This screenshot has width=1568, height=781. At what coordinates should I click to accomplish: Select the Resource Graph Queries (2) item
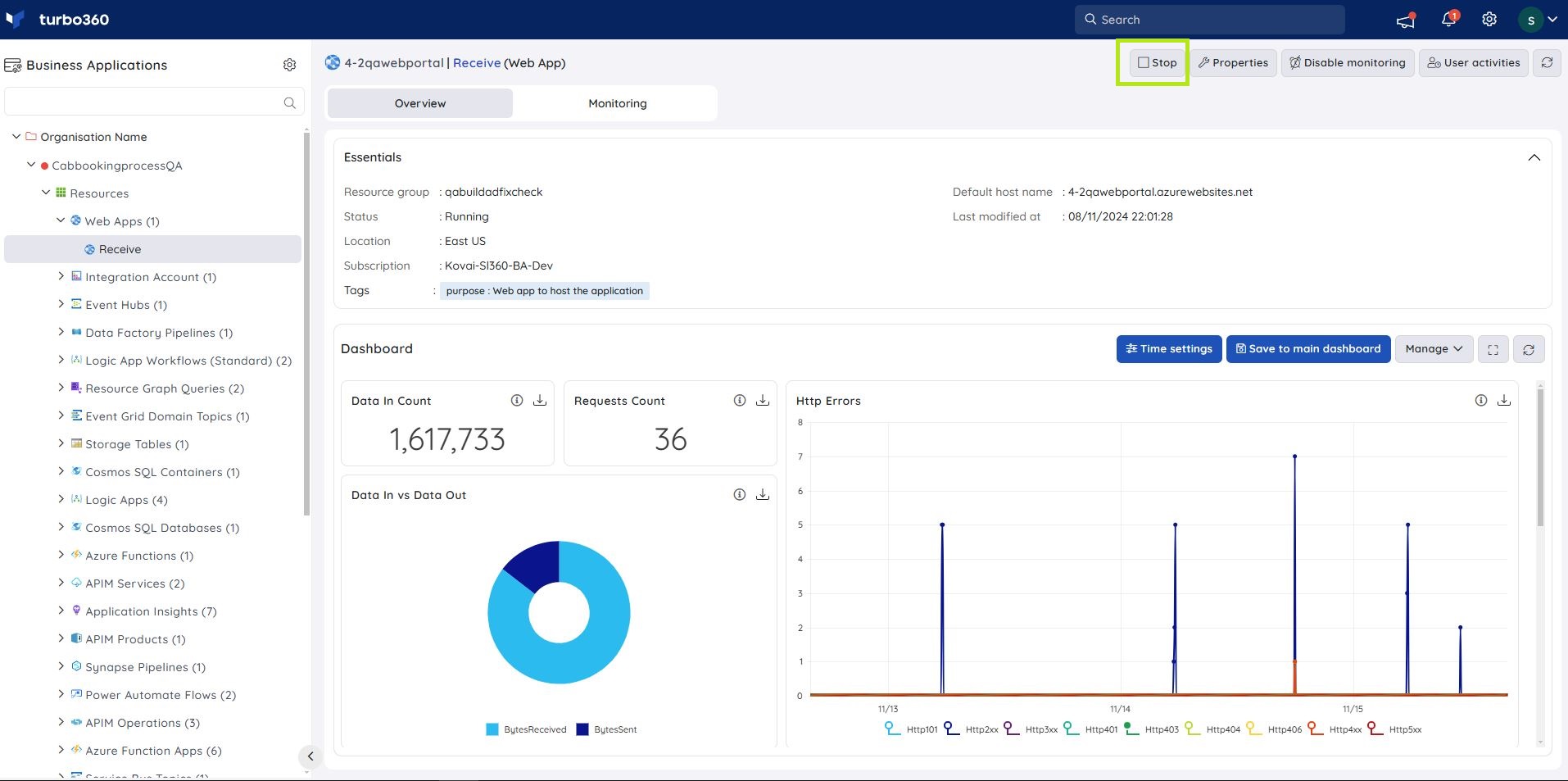pos(165,388)
